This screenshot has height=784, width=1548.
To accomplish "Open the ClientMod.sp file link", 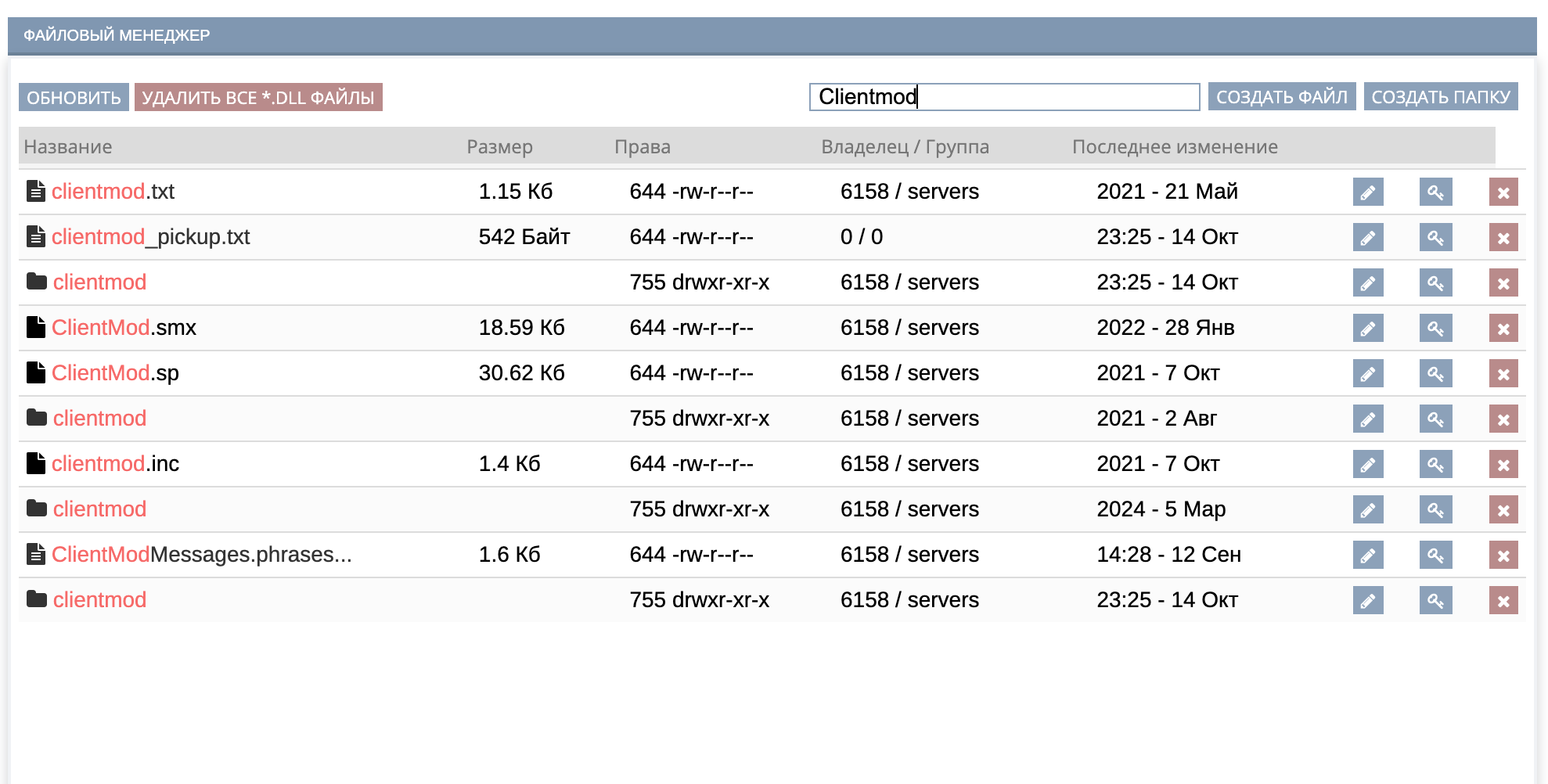I will 115,373.
